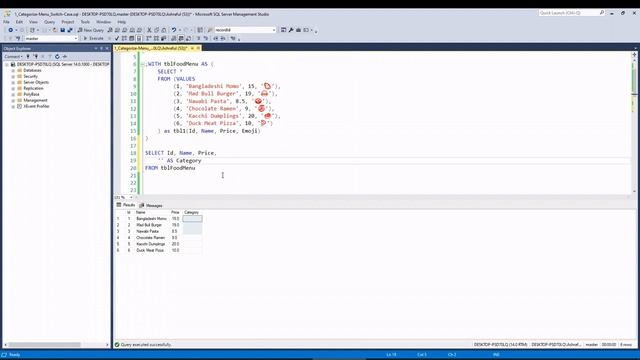Click the Price column header in results
640x360 pixels.
coord(176,212)
